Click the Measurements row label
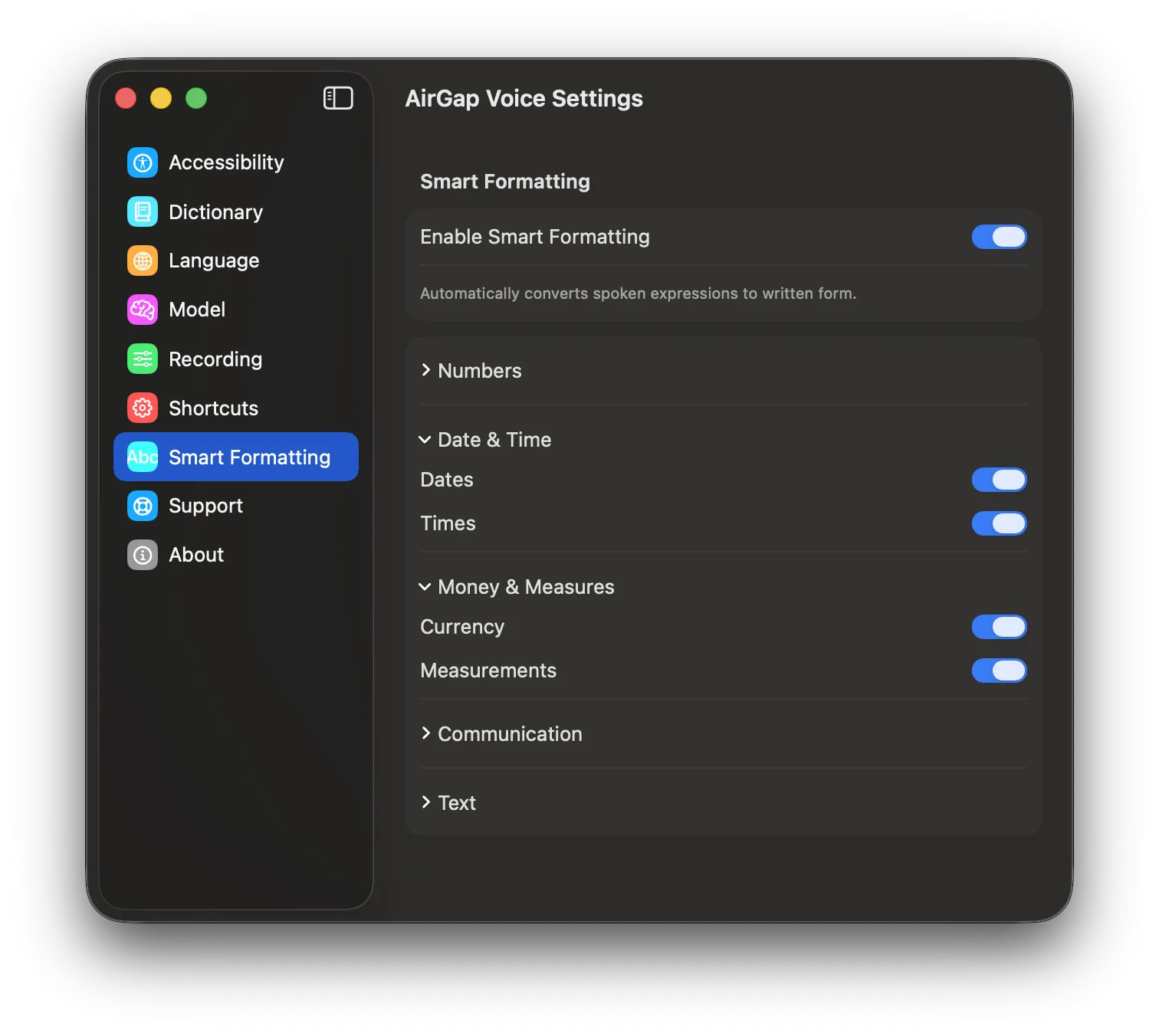Viewport: 1159px width, 1036px height. point(488,670)
